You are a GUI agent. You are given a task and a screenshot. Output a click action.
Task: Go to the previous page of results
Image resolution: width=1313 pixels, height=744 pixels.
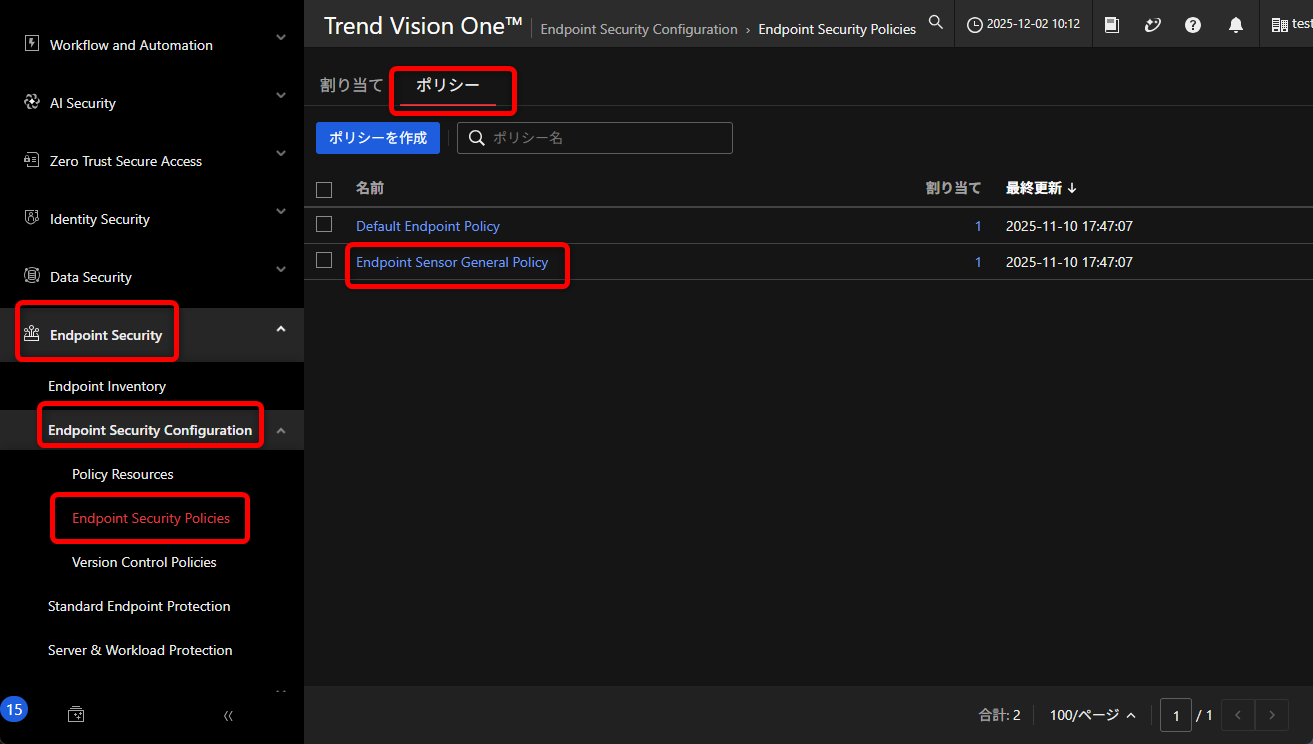tap(1238, 715)
